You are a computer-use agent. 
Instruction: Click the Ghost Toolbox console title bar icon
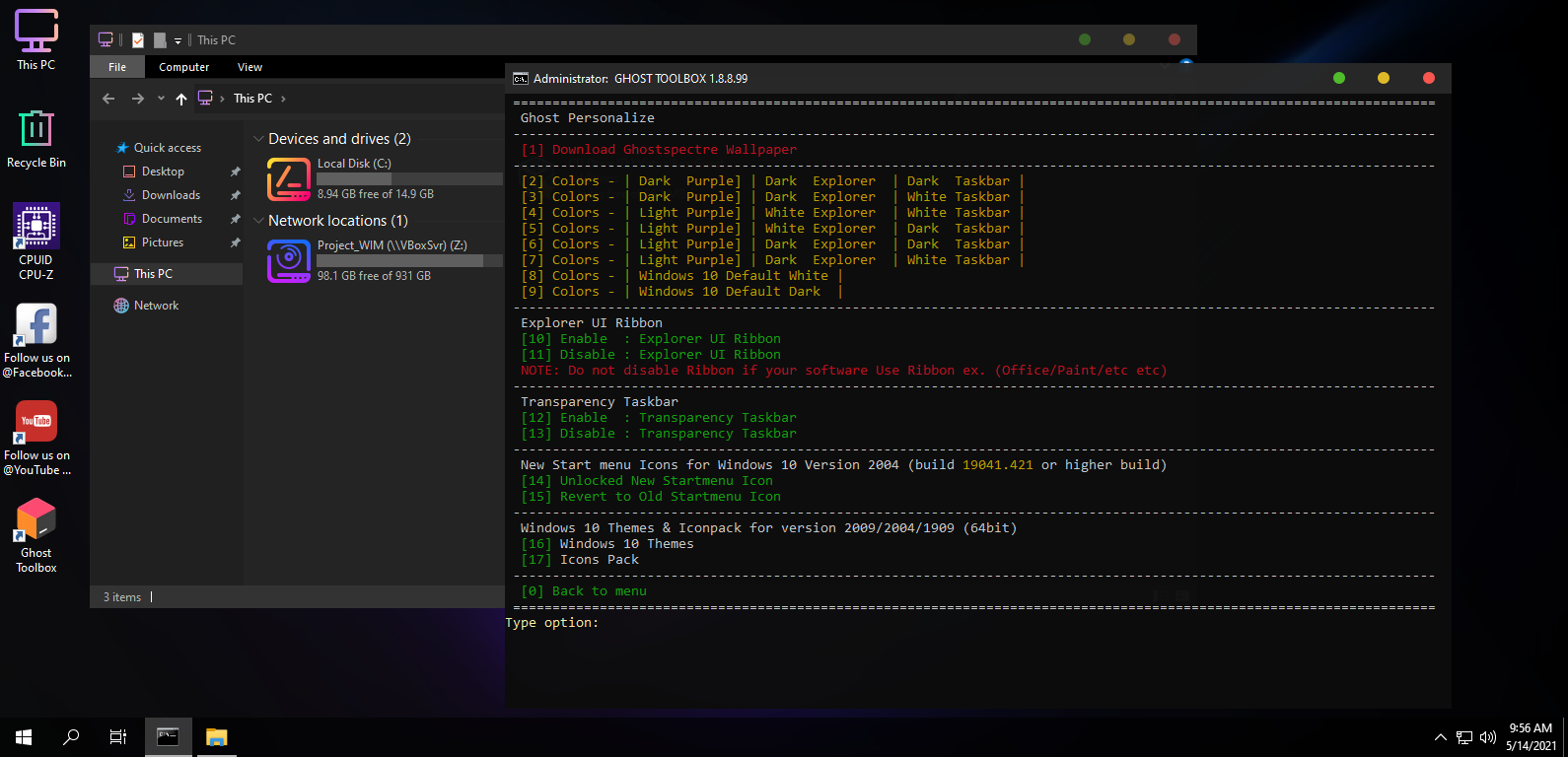click(521, 79)
